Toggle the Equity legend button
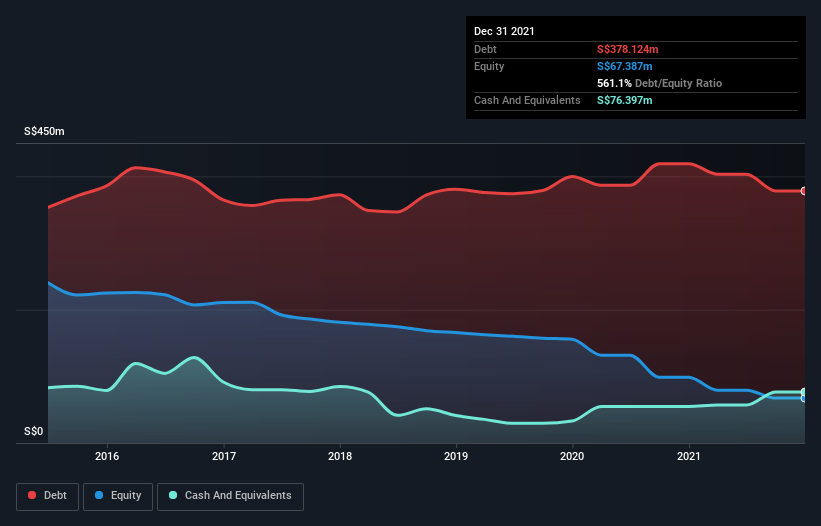The image size is (821, 526). (118, 496)
